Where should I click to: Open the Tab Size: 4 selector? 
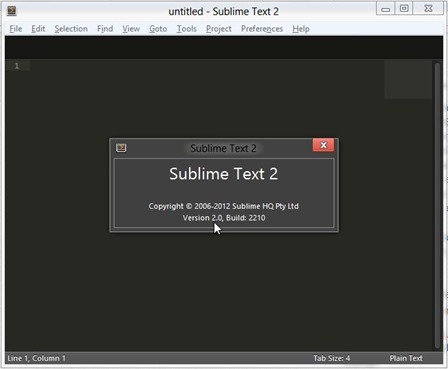click(x=332, y=358)
